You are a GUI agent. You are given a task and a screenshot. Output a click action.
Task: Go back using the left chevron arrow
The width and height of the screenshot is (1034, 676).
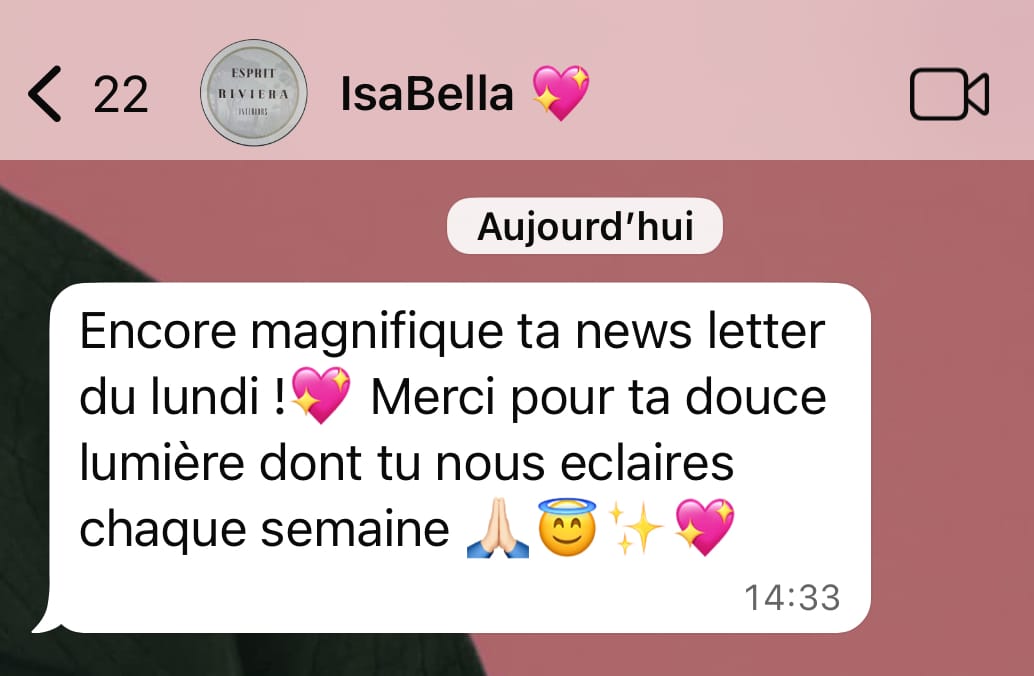[x=45, y=94]
